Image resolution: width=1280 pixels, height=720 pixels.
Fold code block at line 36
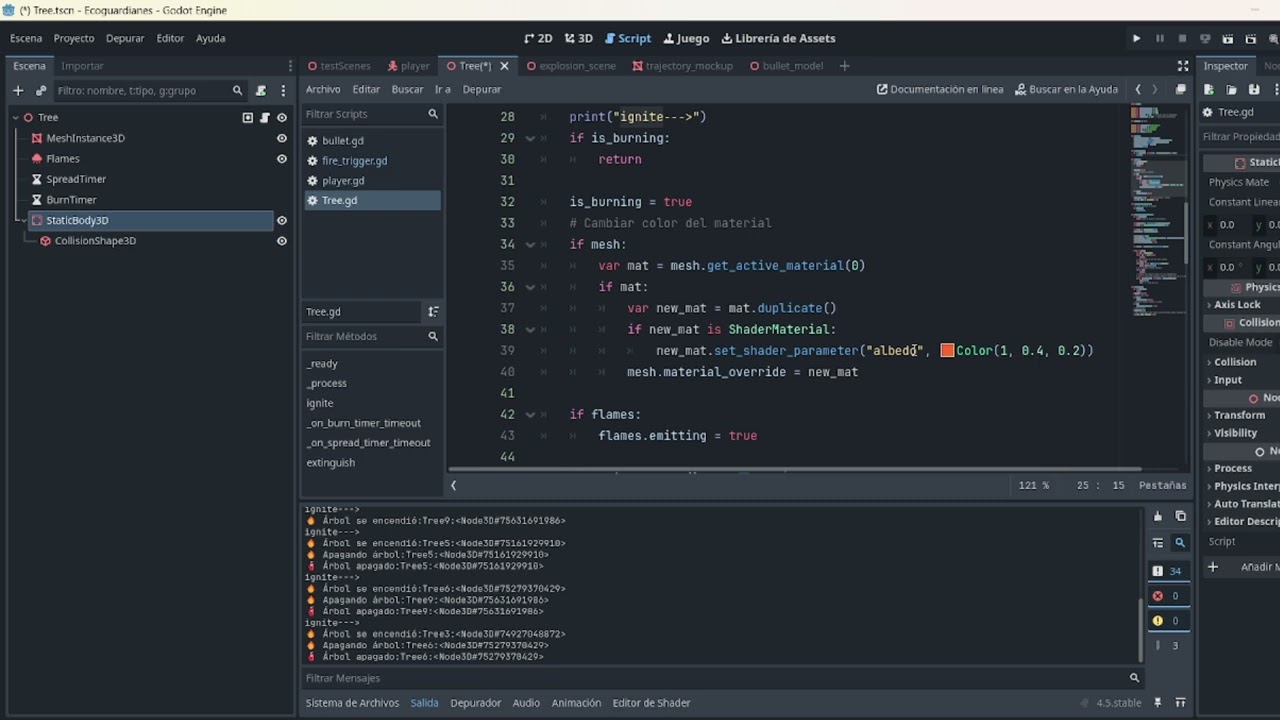530,287
